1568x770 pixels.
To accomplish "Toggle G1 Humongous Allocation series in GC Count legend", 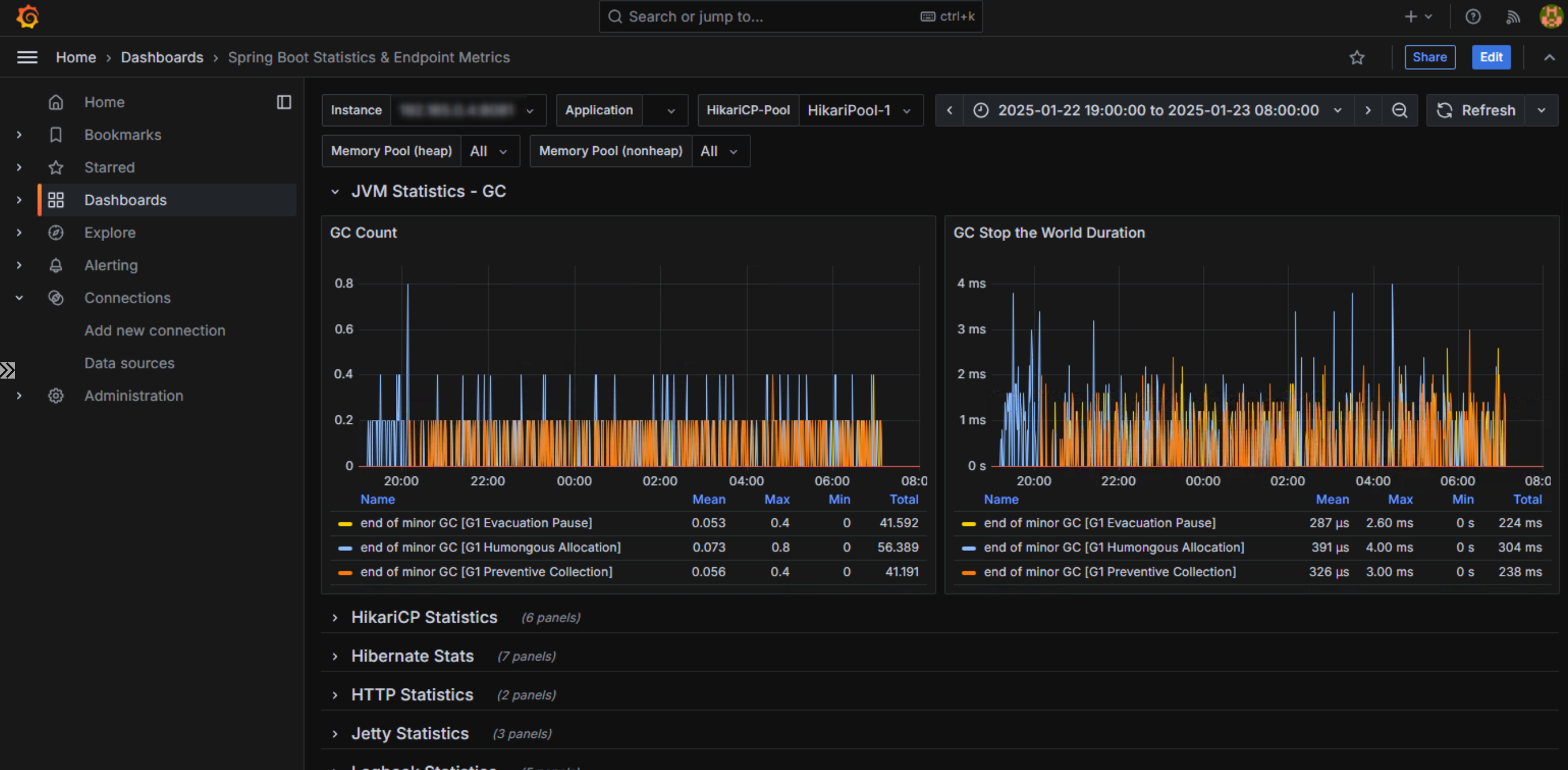I will [x=490, y=548].
